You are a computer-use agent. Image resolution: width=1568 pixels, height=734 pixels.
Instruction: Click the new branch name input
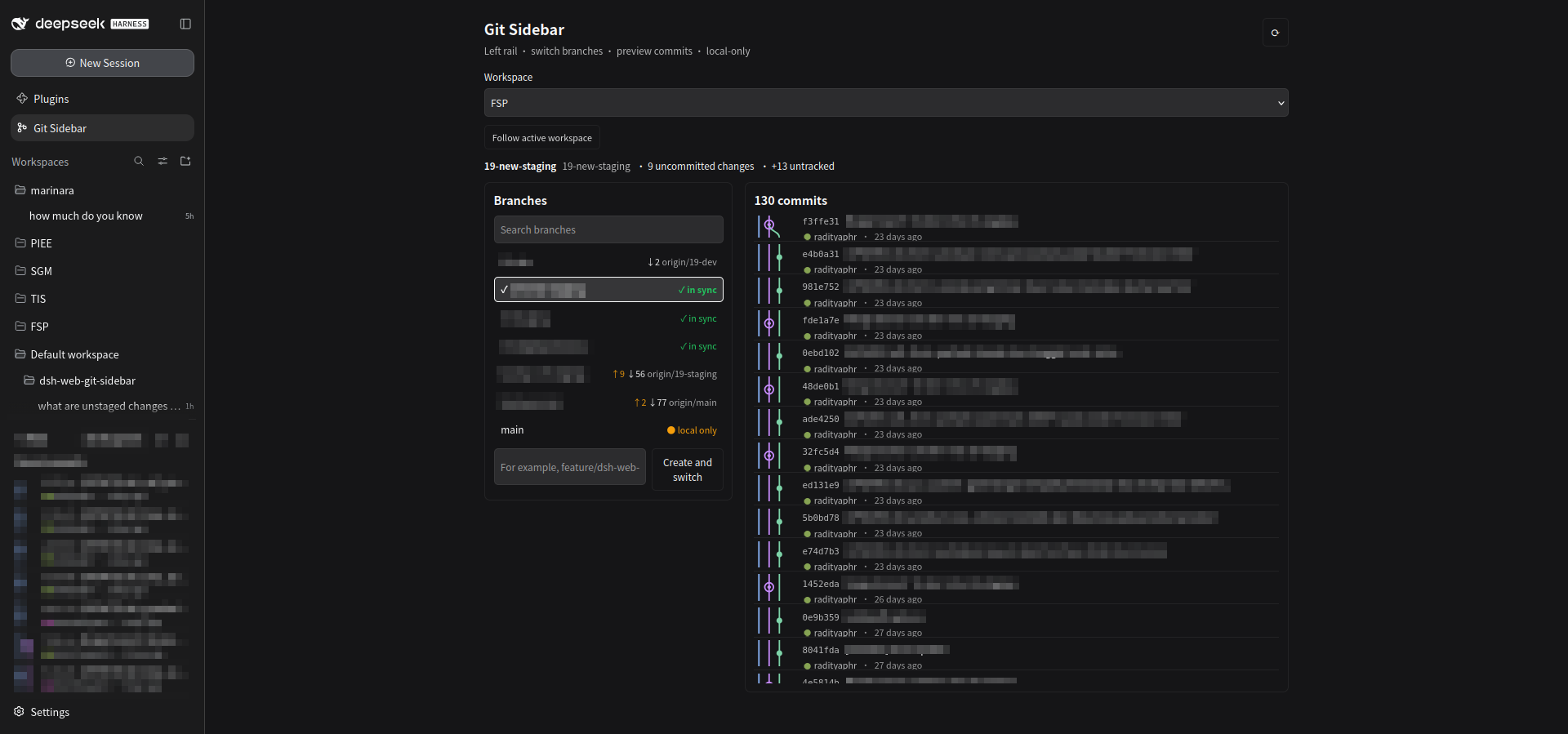[x=570, y=467]
